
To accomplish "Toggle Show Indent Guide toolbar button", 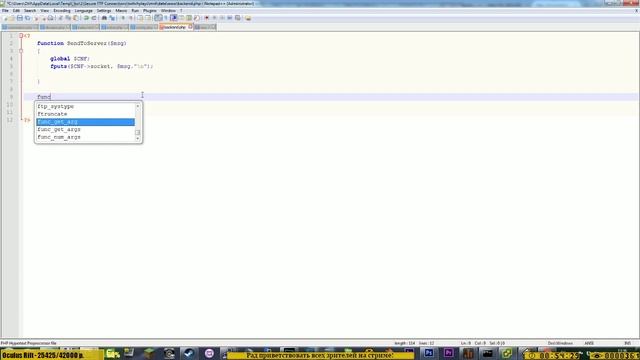I will [x=173, y=18].
